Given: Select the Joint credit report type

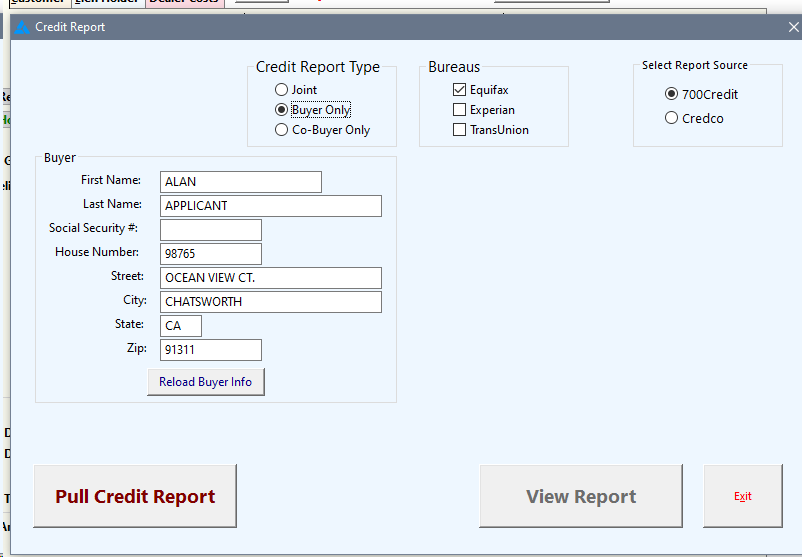Looking at the screenshot, I should pyautogui.click(x=282, y=90).
